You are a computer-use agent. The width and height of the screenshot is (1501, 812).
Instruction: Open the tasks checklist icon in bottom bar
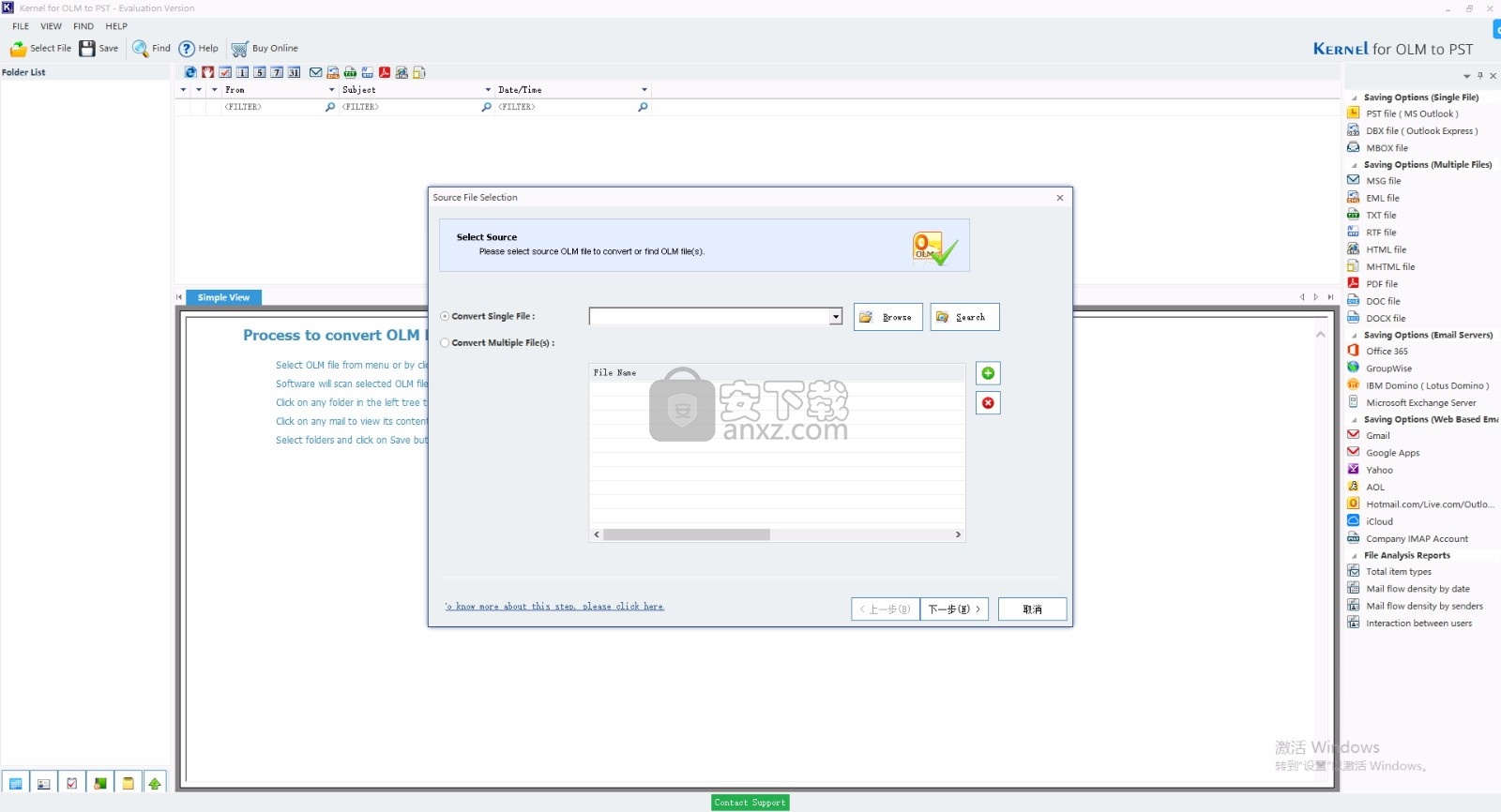point(72,783)
